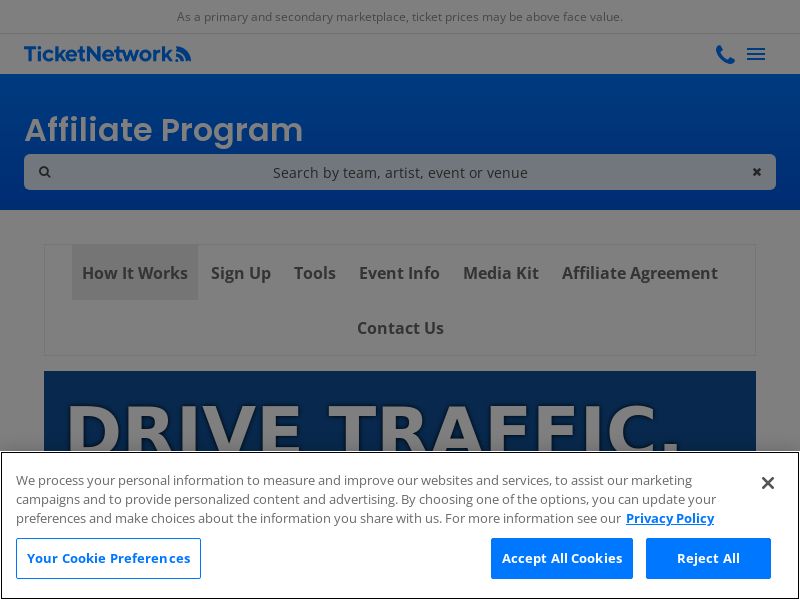Dismiss the cookie banner with the X

(767, 483)
